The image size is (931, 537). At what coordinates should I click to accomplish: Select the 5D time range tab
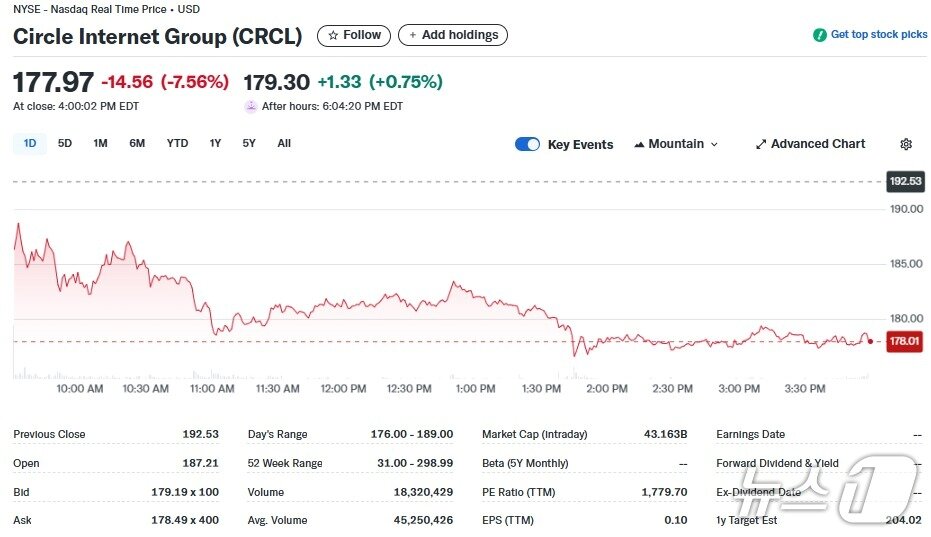click(65, 143)
